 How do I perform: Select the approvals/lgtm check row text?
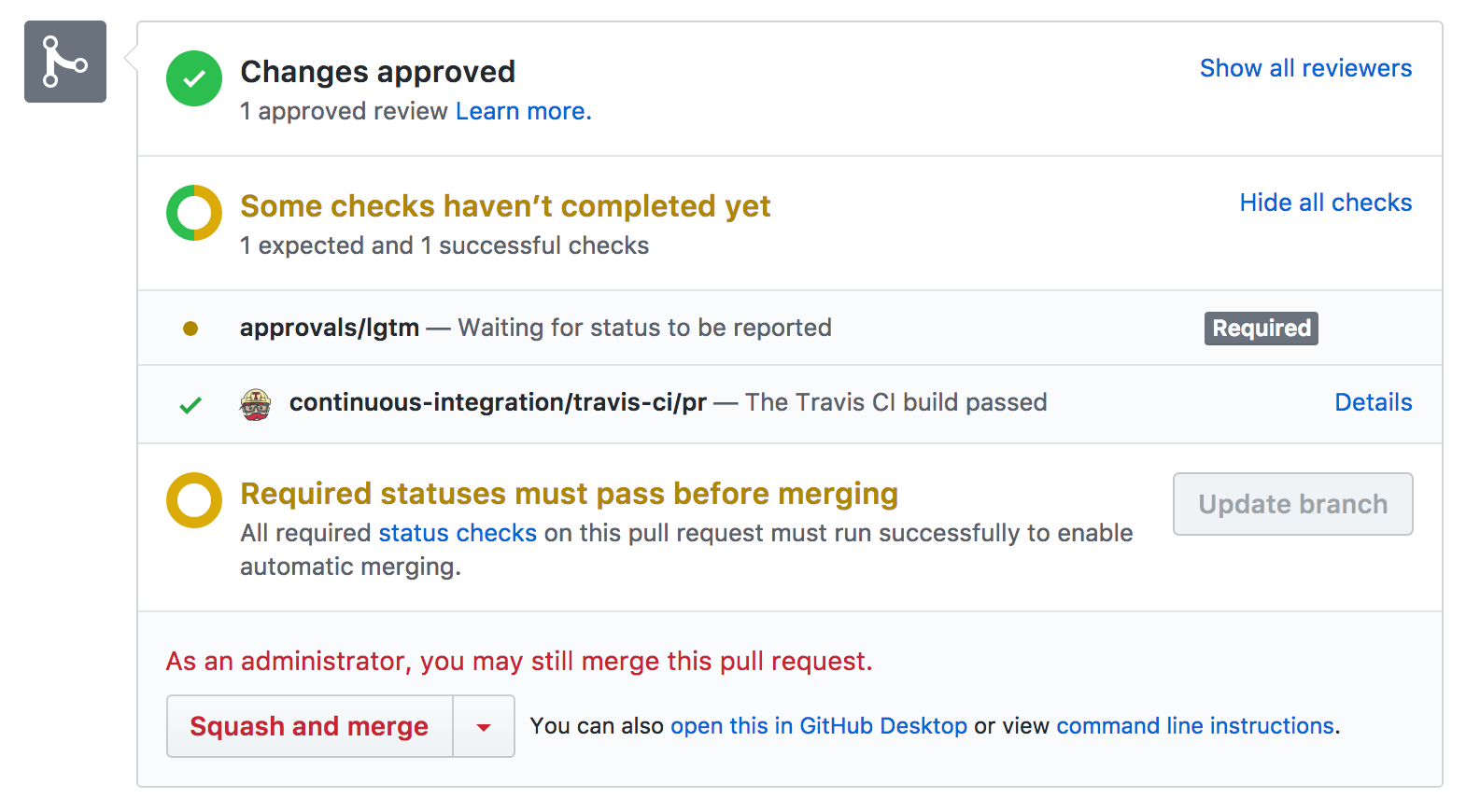tap(329, 328)
